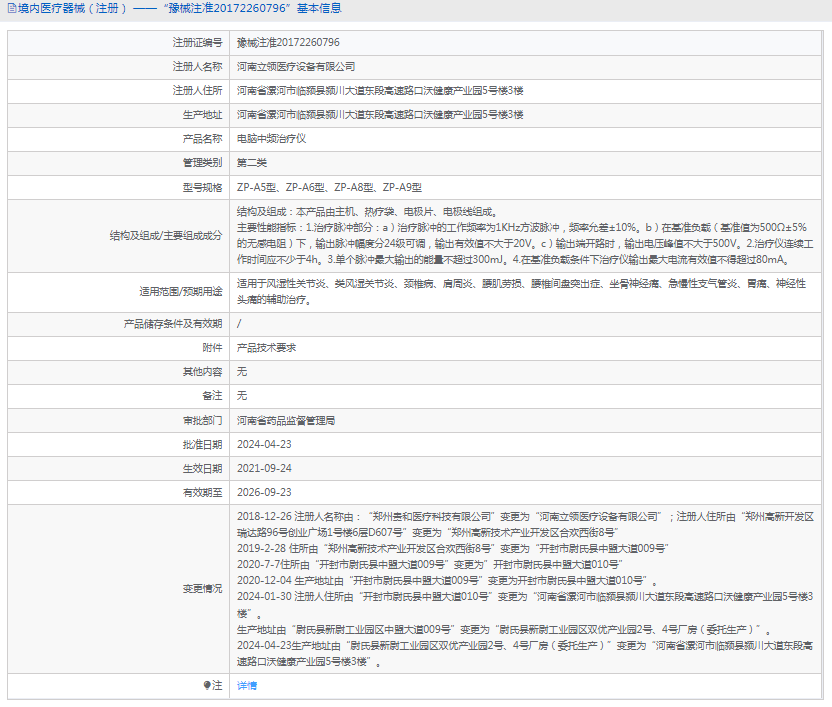The image size is (832, 707).
Task: Select the 2018-12-26 change record line
Action: coord(525,524)
